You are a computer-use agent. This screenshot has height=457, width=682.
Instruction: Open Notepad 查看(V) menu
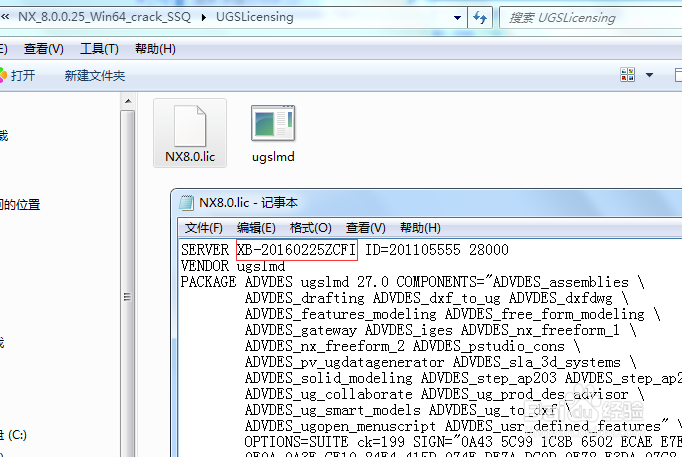coord(365,228)
